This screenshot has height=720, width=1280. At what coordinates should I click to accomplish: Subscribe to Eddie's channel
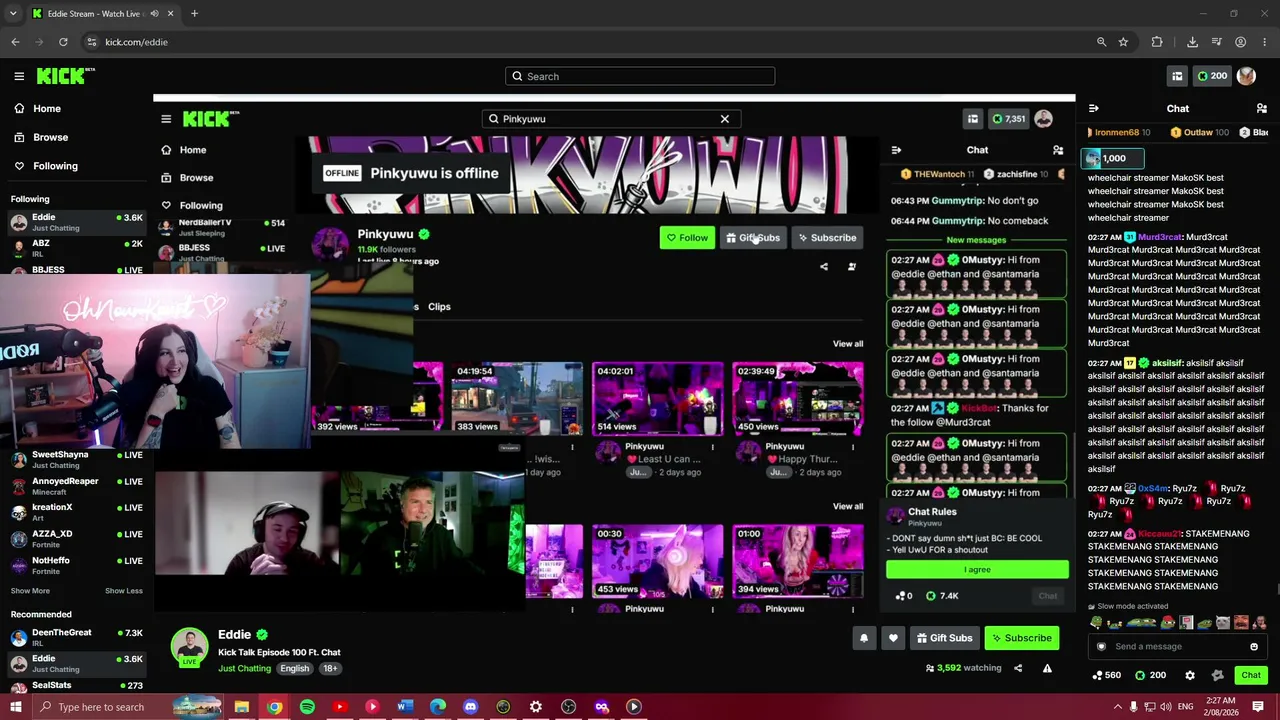(x=1021, y=638)
